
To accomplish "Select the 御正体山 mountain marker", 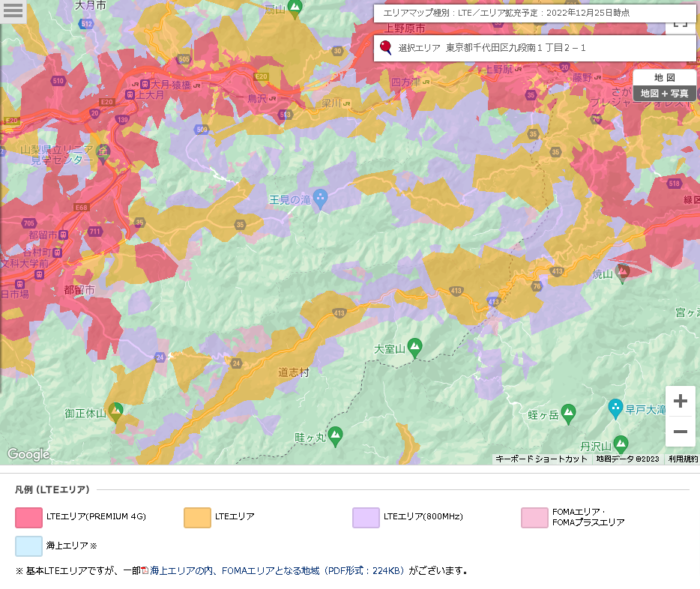I will point(116,412).
